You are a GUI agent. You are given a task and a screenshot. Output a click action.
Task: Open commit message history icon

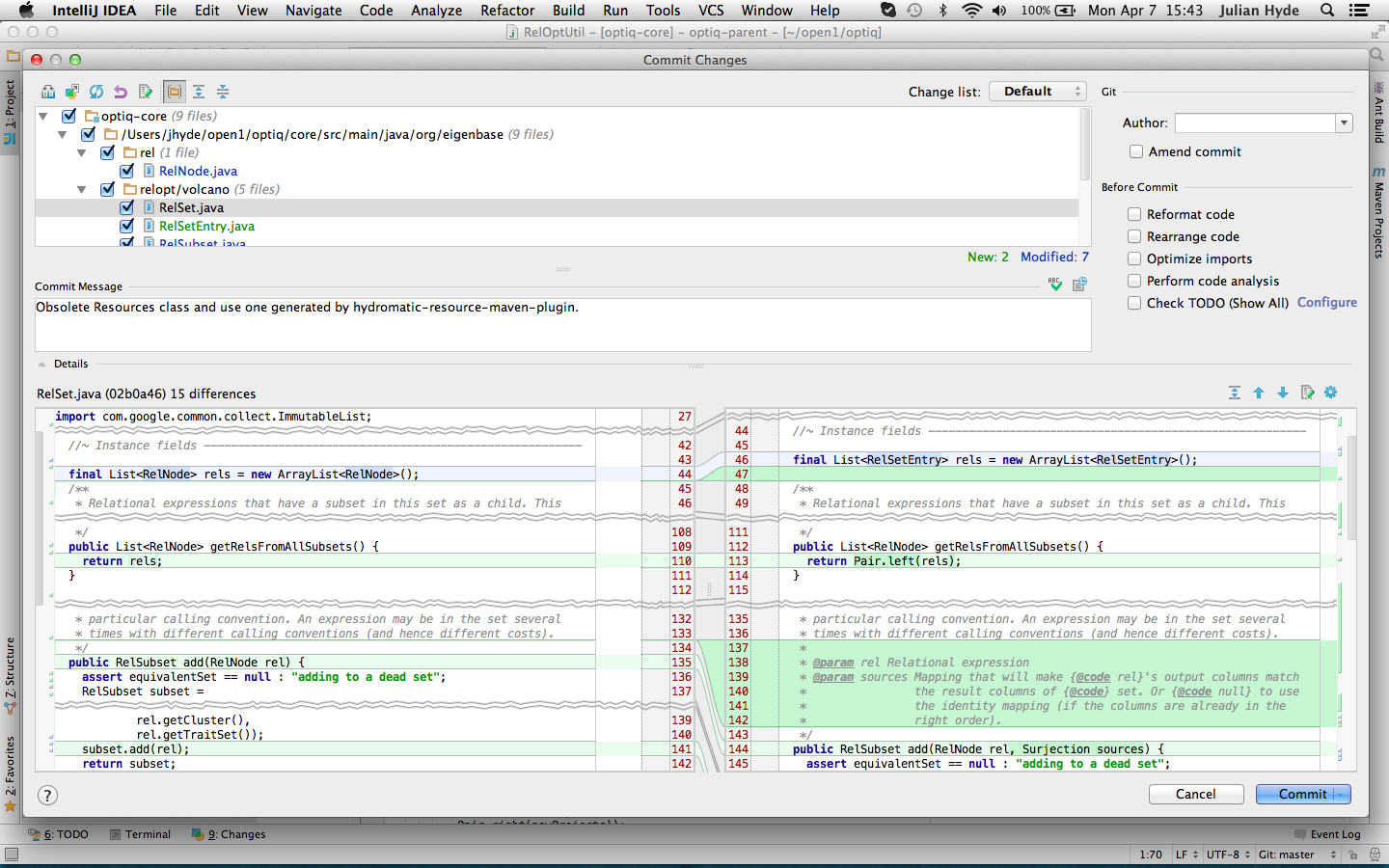point(1079,284)
